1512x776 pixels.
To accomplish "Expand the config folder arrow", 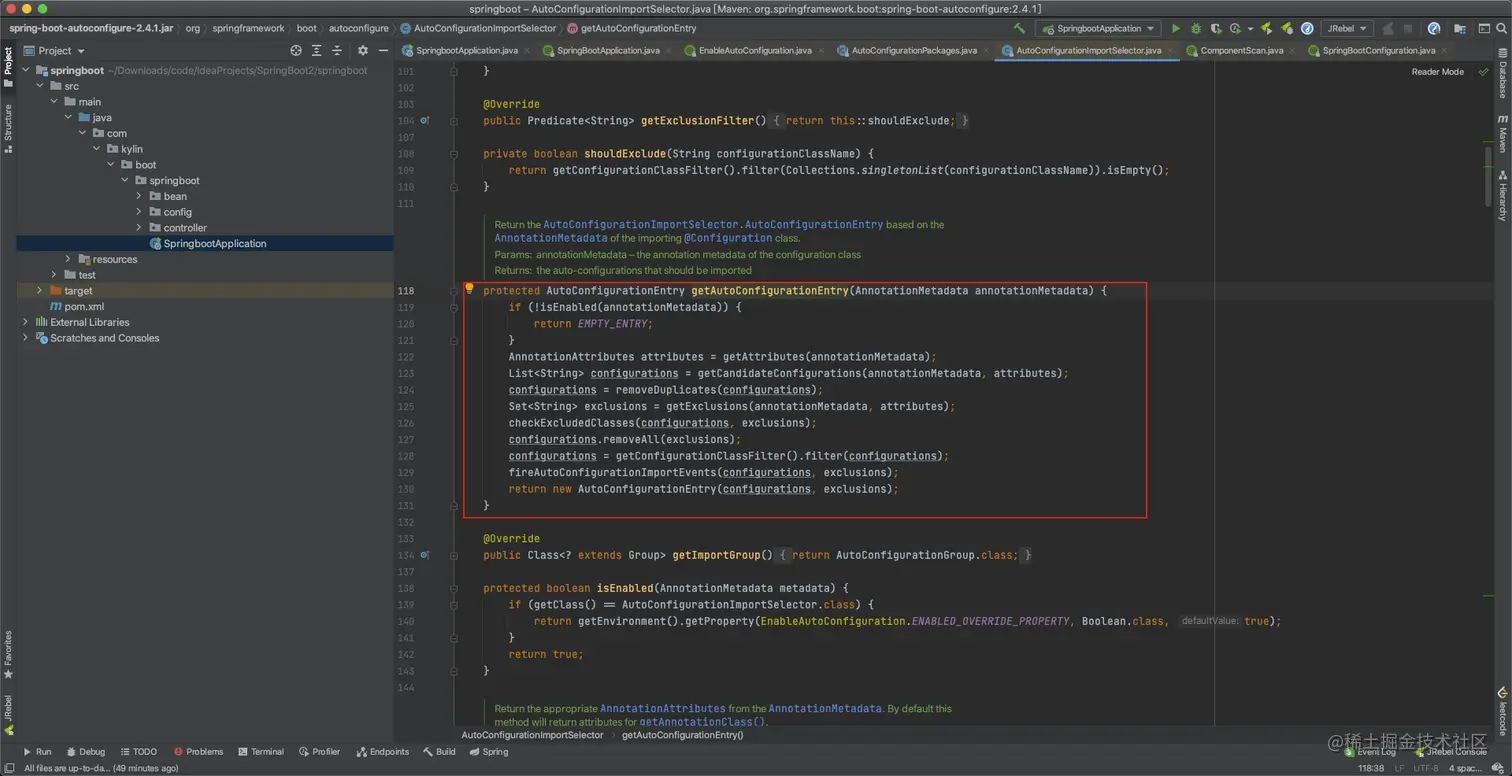I will click(x=139, y=212).
